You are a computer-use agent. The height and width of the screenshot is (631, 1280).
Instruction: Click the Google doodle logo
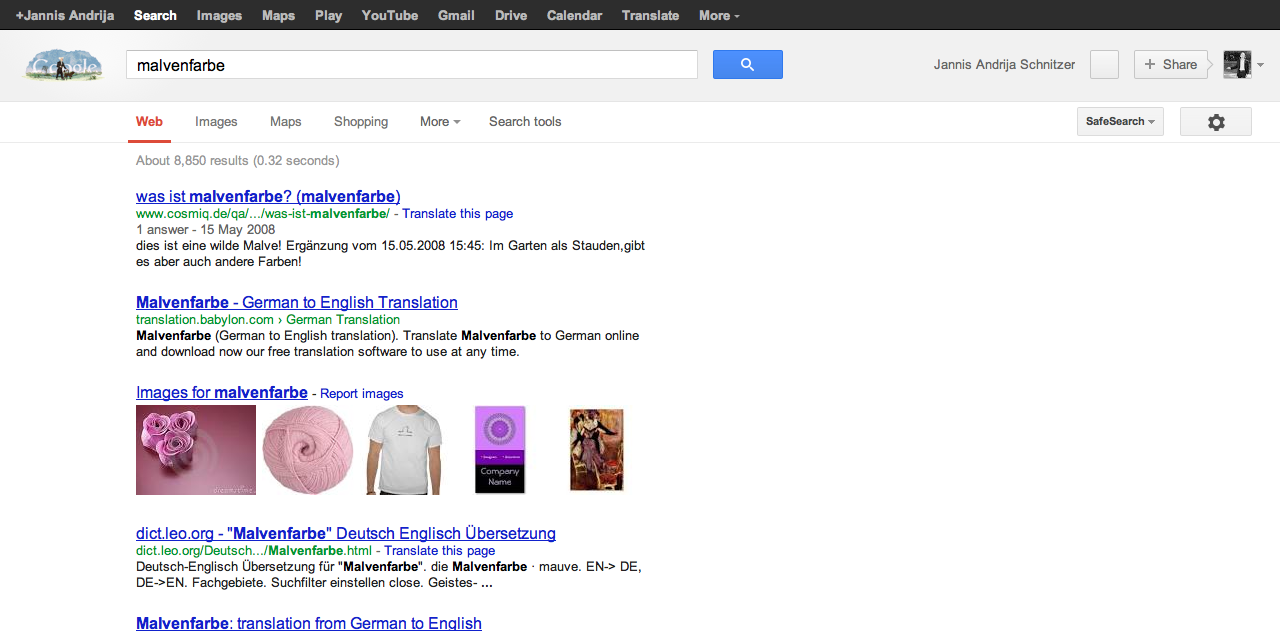64,65
